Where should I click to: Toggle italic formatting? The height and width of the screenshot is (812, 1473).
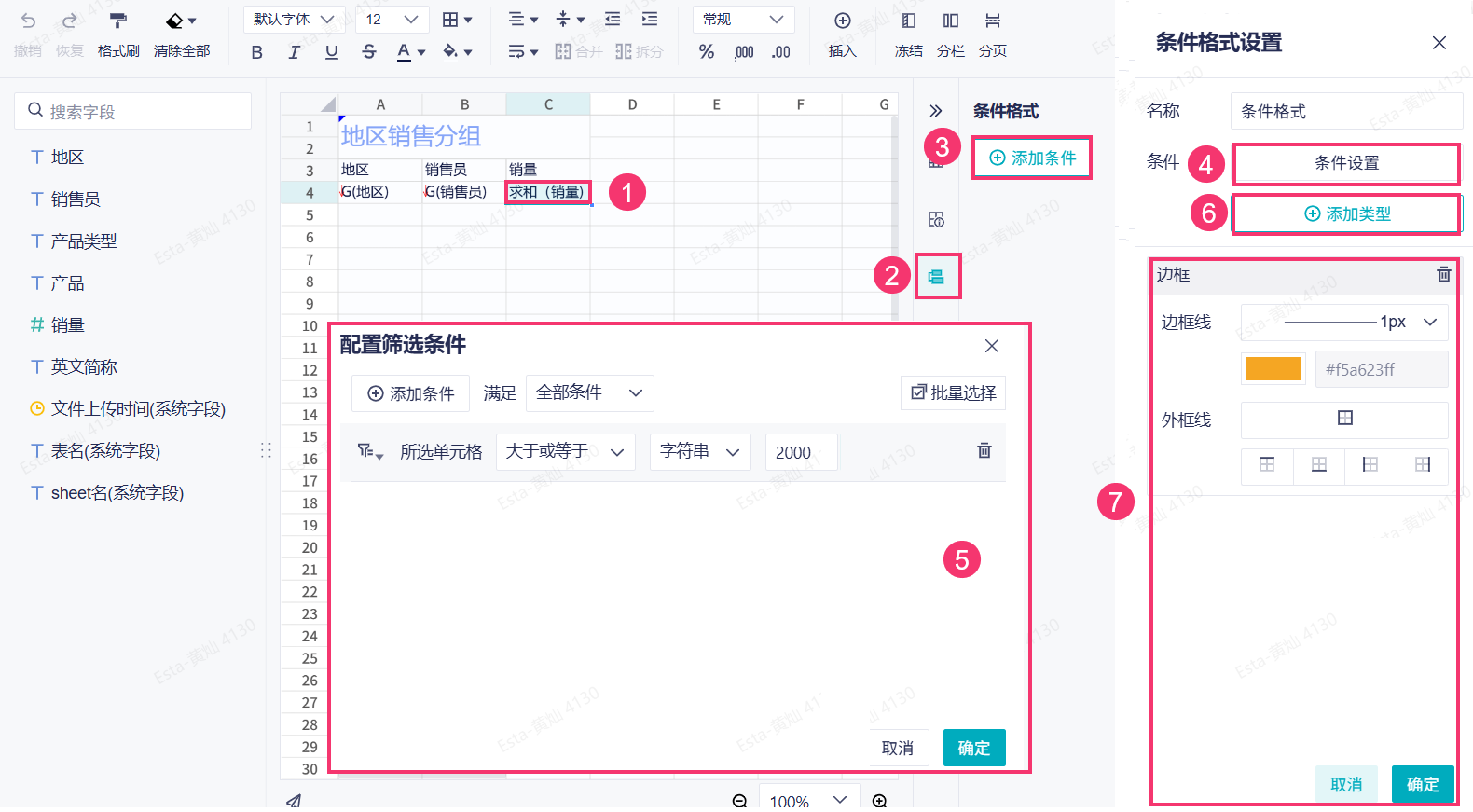click(295, 52)
